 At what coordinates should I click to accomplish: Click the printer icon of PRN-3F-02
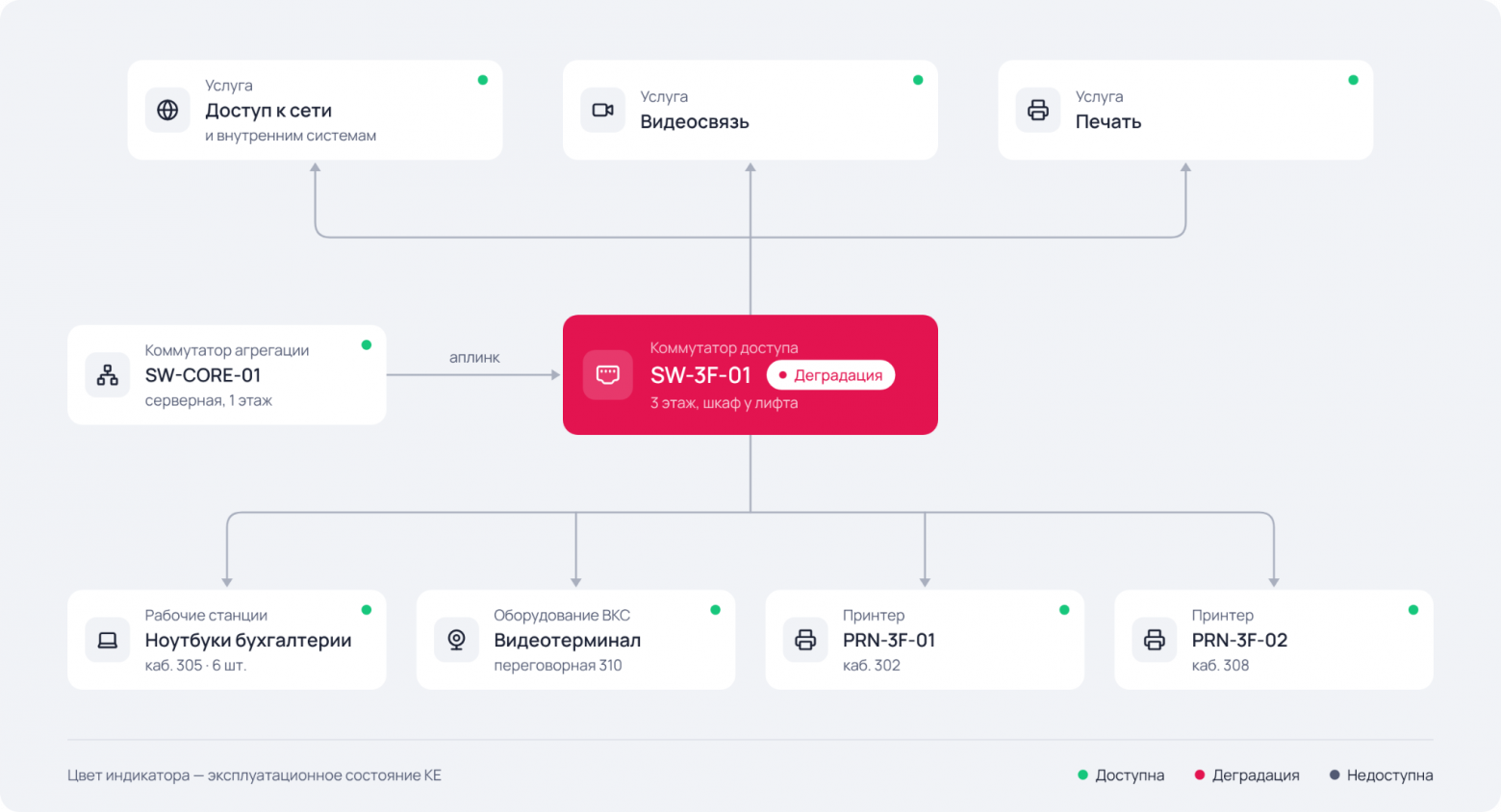[x=1155, y=640]
